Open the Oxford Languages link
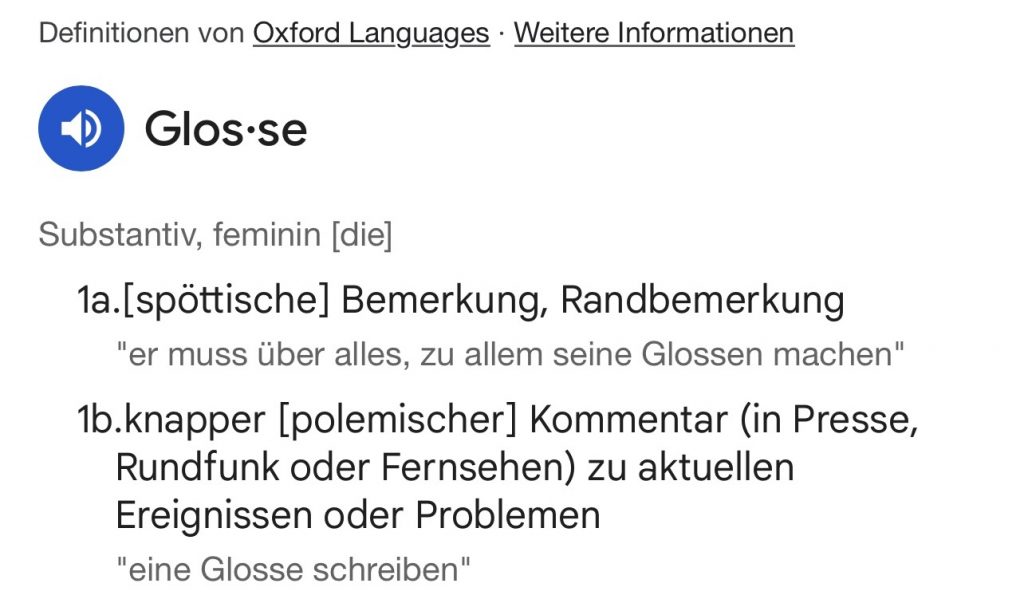Image resolution: width=1024 pixels, height=603 pixels. [x=370, y=33]
